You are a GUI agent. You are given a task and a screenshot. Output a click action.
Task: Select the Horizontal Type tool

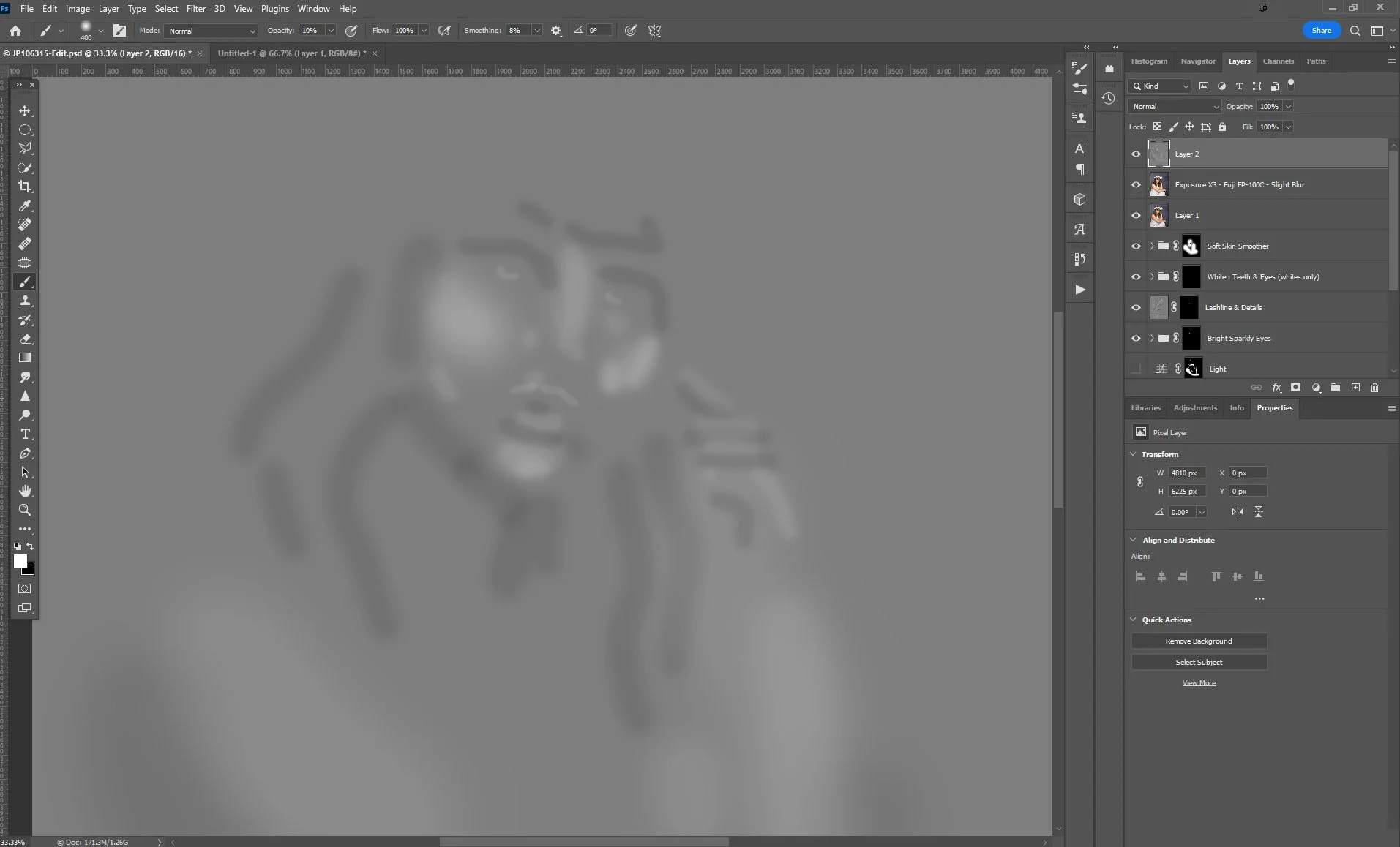point(25,434)
